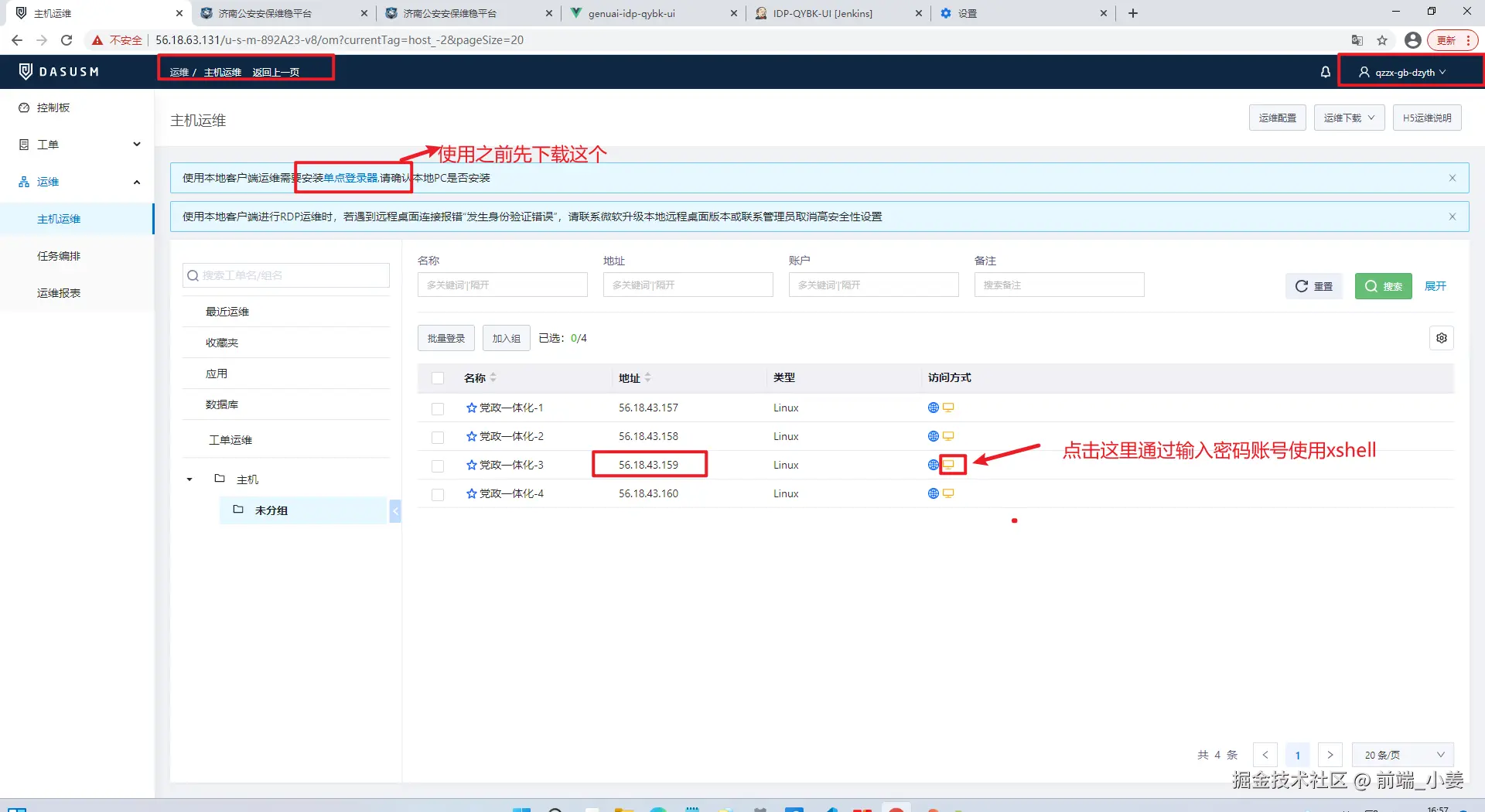Tick the checkbox for 党政一体化-1
Screen dimensions: 1485x812
tap(438, 408)
